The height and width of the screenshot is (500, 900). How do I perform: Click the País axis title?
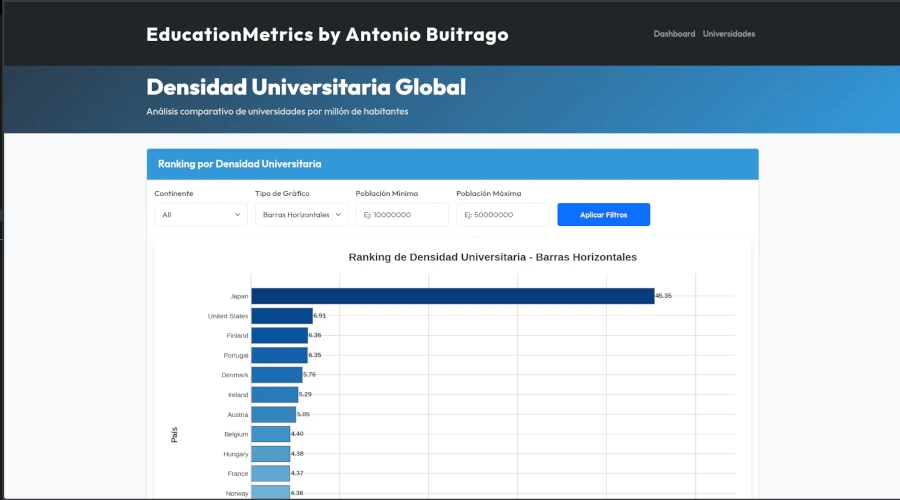tap(174, 435)
